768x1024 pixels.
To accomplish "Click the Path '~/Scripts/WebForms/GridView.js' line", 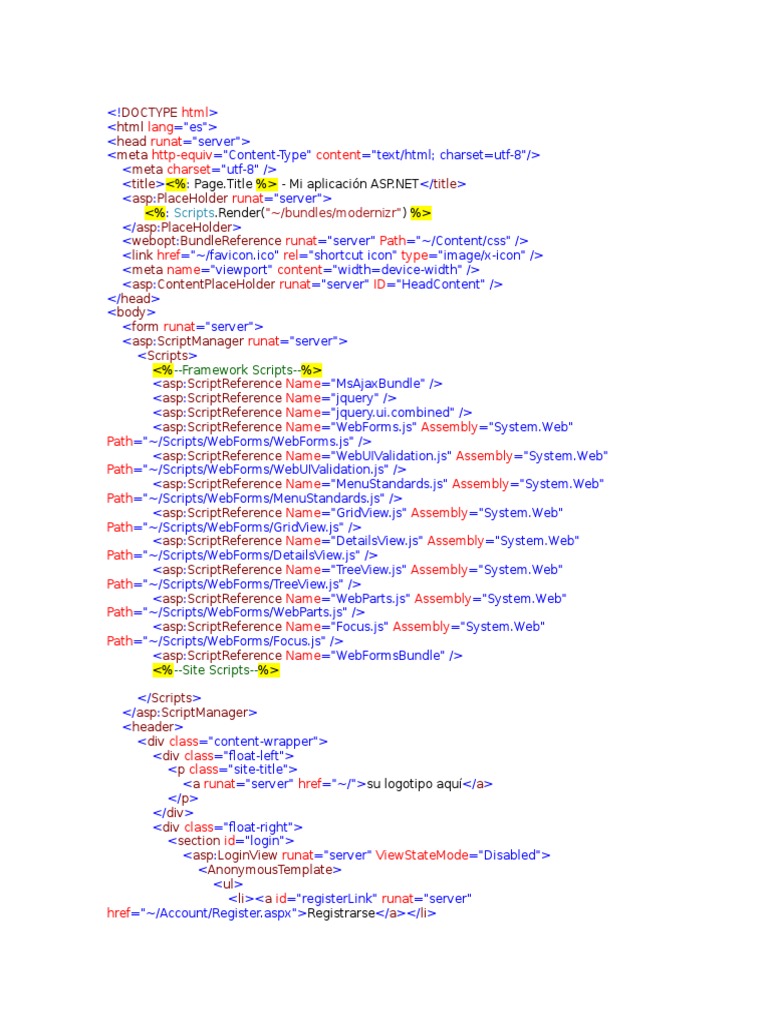I will coord(234,527).
